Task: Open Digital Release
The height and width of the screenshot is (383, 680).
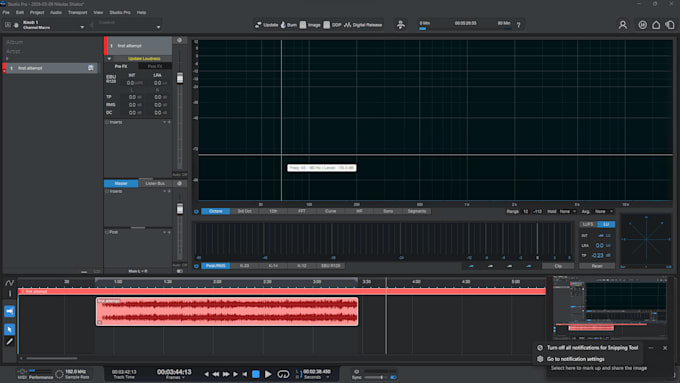Action: click(x=363, y=25)
